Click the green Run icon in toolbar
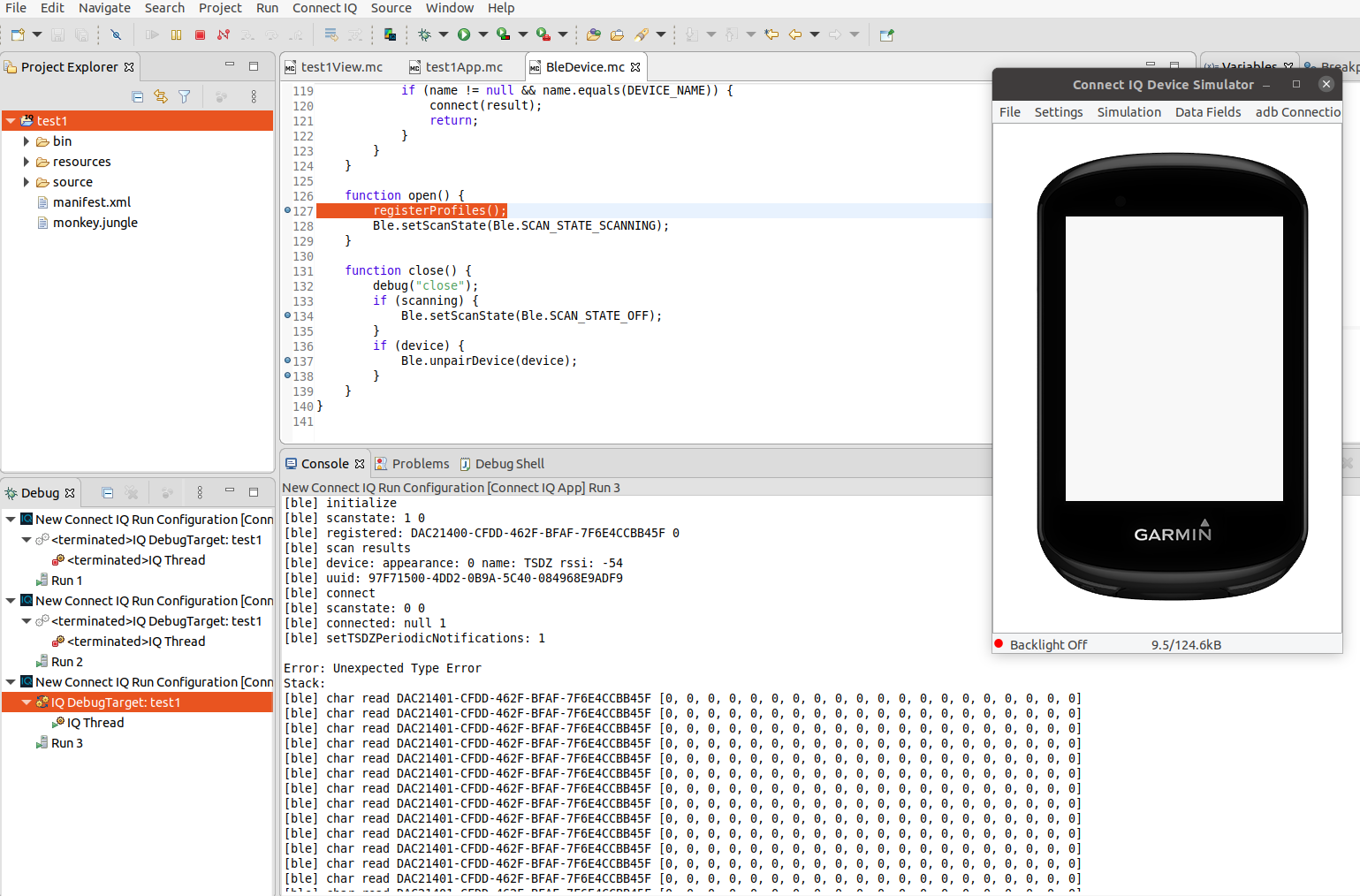 (x=464, y=34)
